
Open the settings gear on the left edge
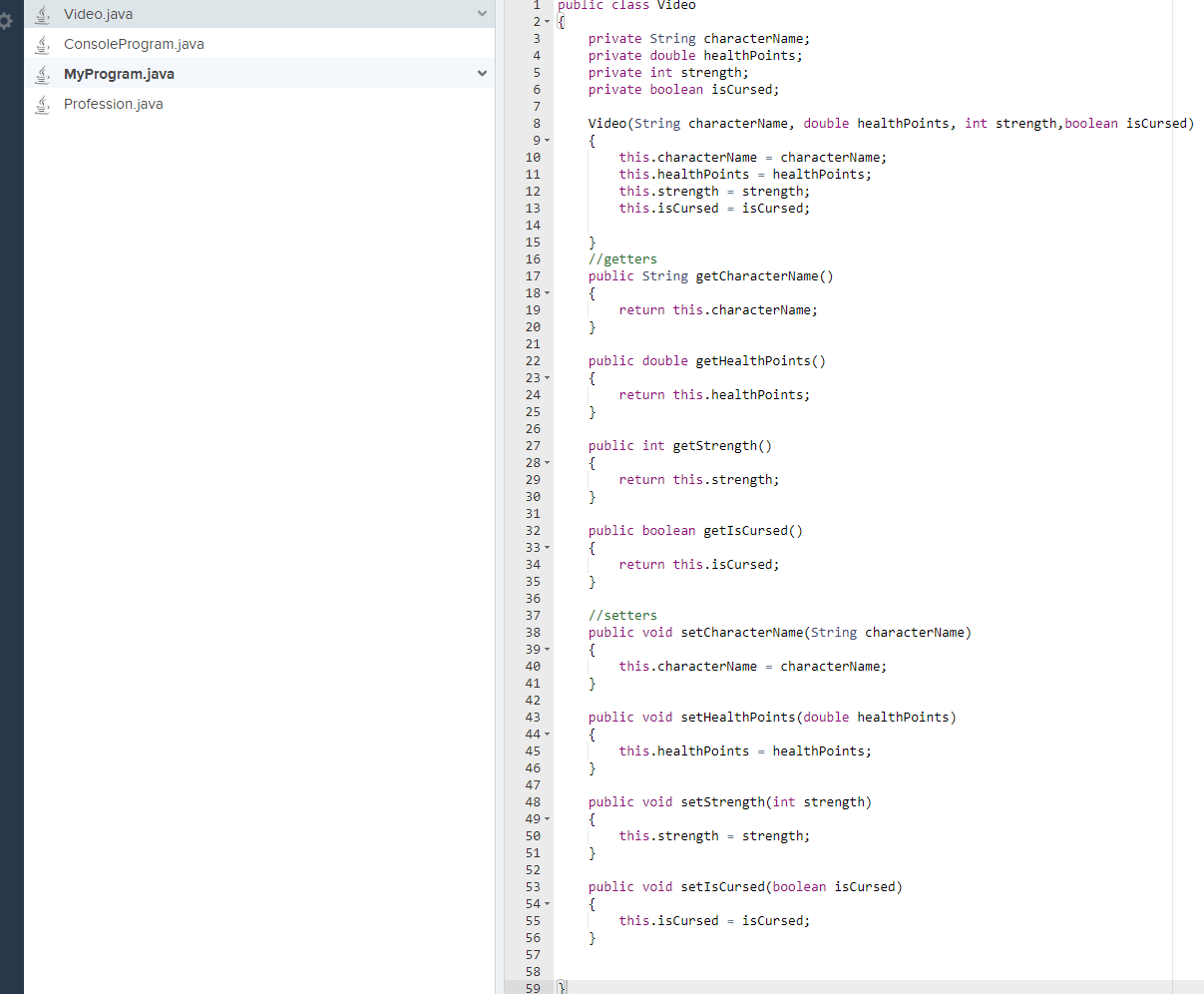point(7,22)
